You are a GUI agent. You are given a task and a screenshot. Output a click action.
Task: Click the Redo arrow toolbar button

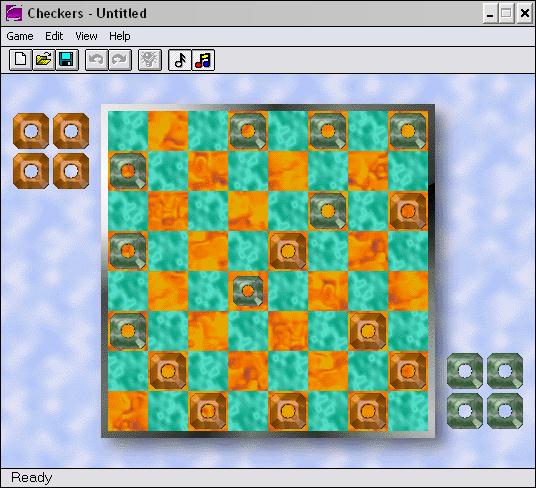pos(120,60)
